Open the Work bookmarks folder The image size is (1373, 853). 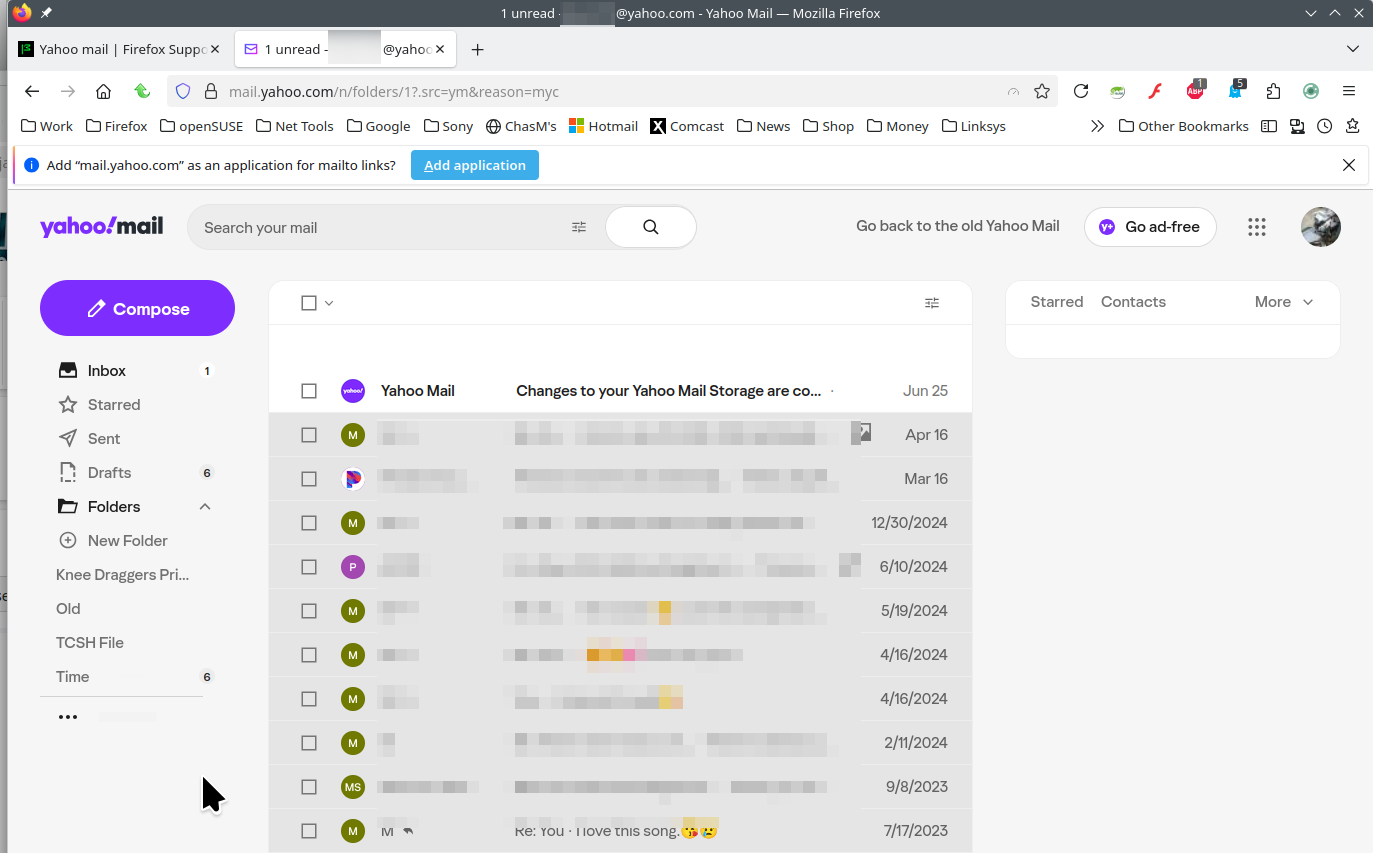tap(47, 126)
